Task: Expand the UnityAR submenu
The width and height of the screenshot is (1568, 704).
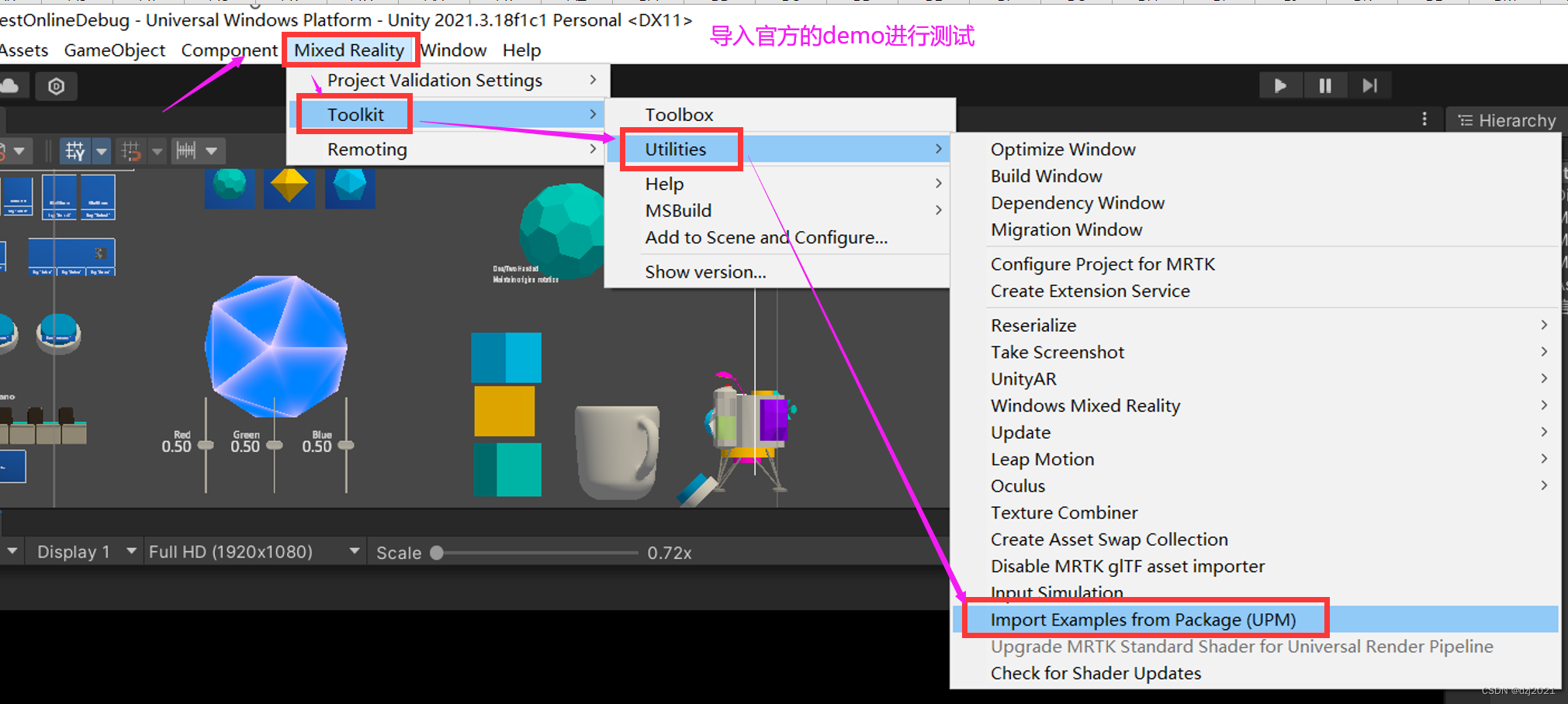Action: pyautogui.click(x=1255, y=378)
